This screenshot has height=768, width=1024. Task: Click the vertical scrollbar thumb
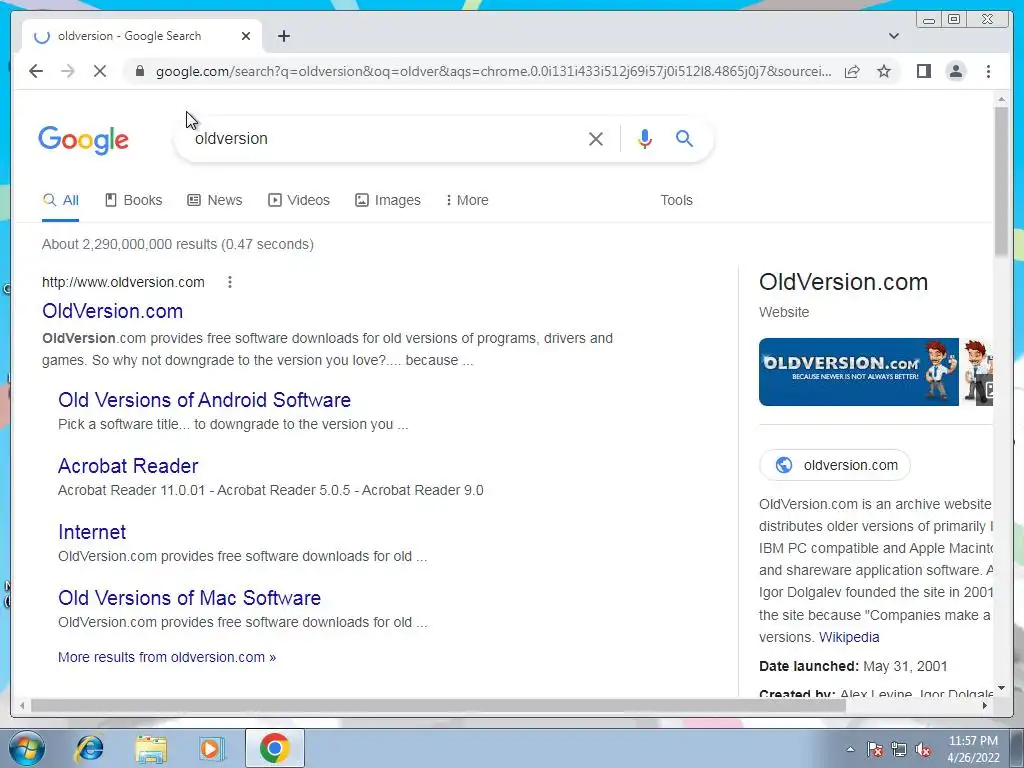[x=1000, y=181]
